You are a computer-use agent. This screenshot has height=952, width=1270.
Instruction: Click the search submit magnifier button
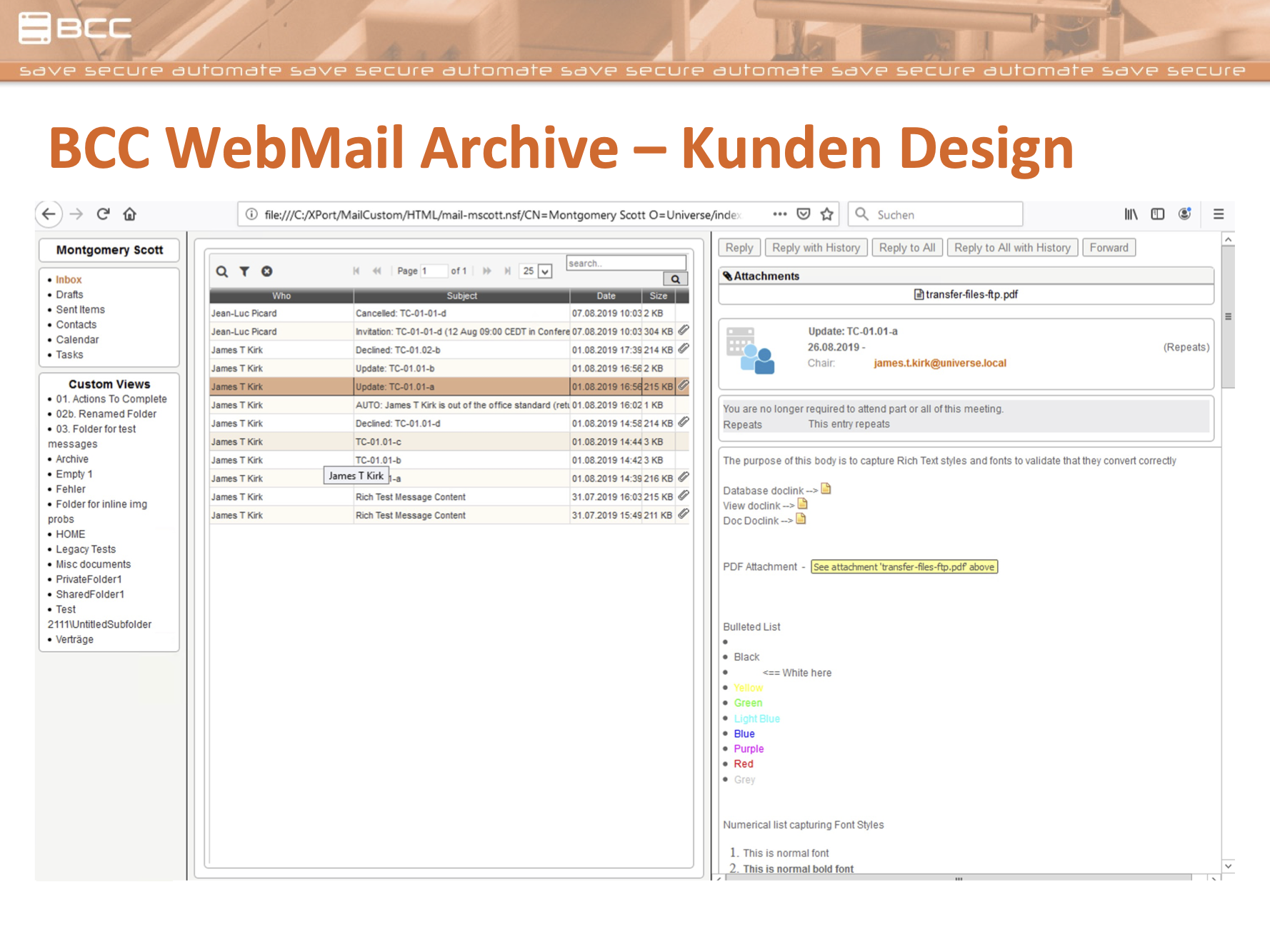pyautogui.click(x=675, y=279)
